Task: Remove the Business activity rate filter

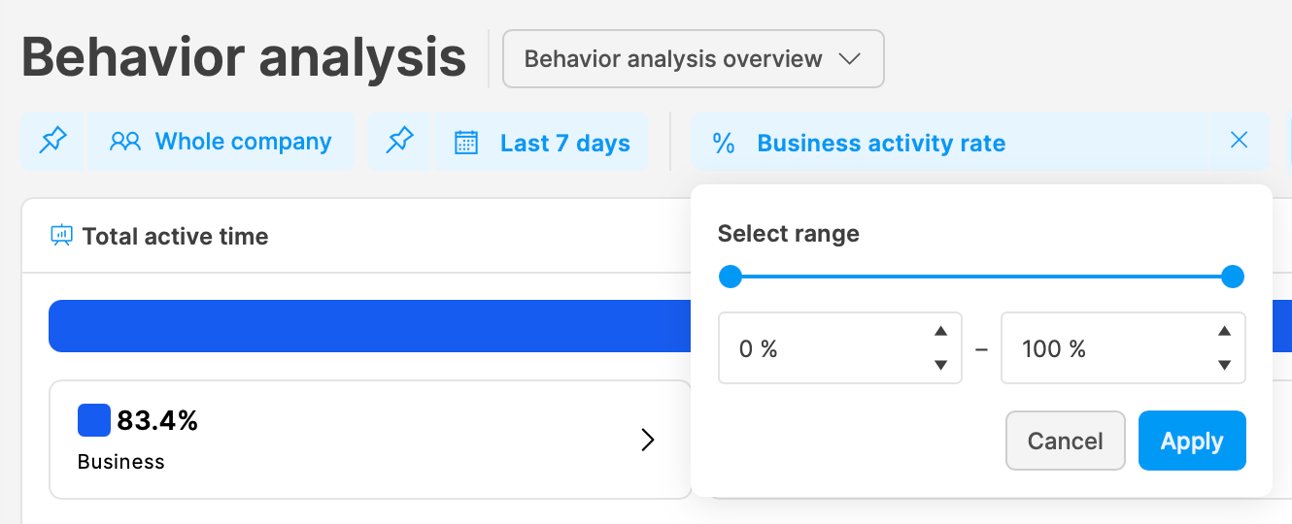Action: [1239, 141]
